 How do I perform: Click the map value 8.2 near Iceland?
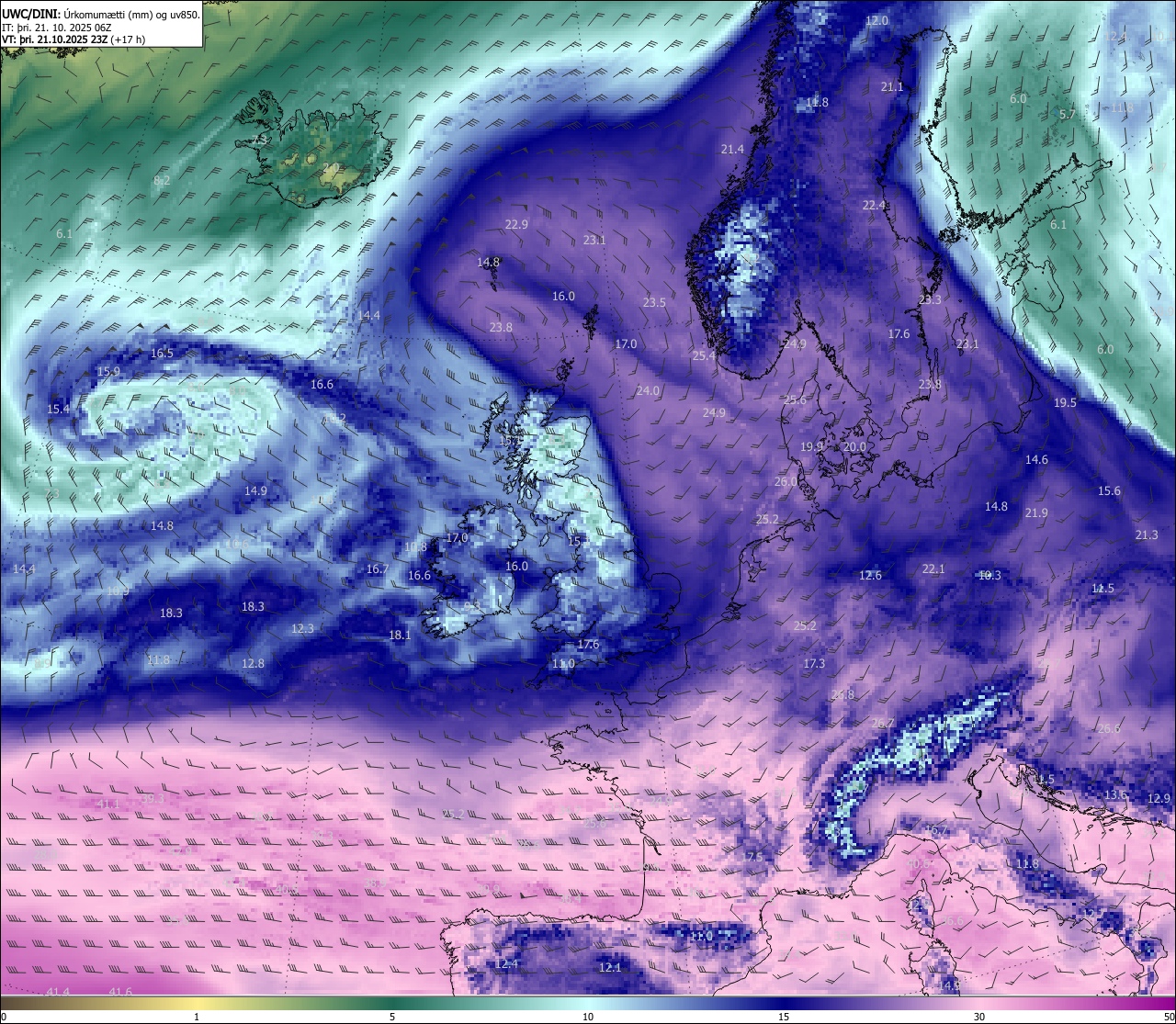click(162, 181)
